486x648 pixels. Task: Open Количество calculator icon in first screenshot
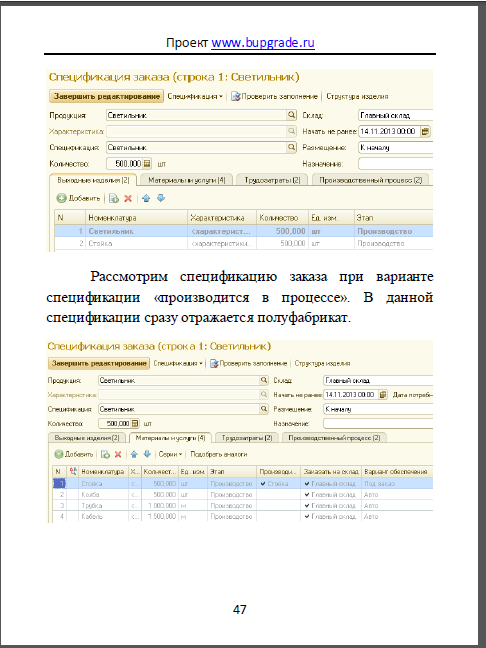coord(147,164)
